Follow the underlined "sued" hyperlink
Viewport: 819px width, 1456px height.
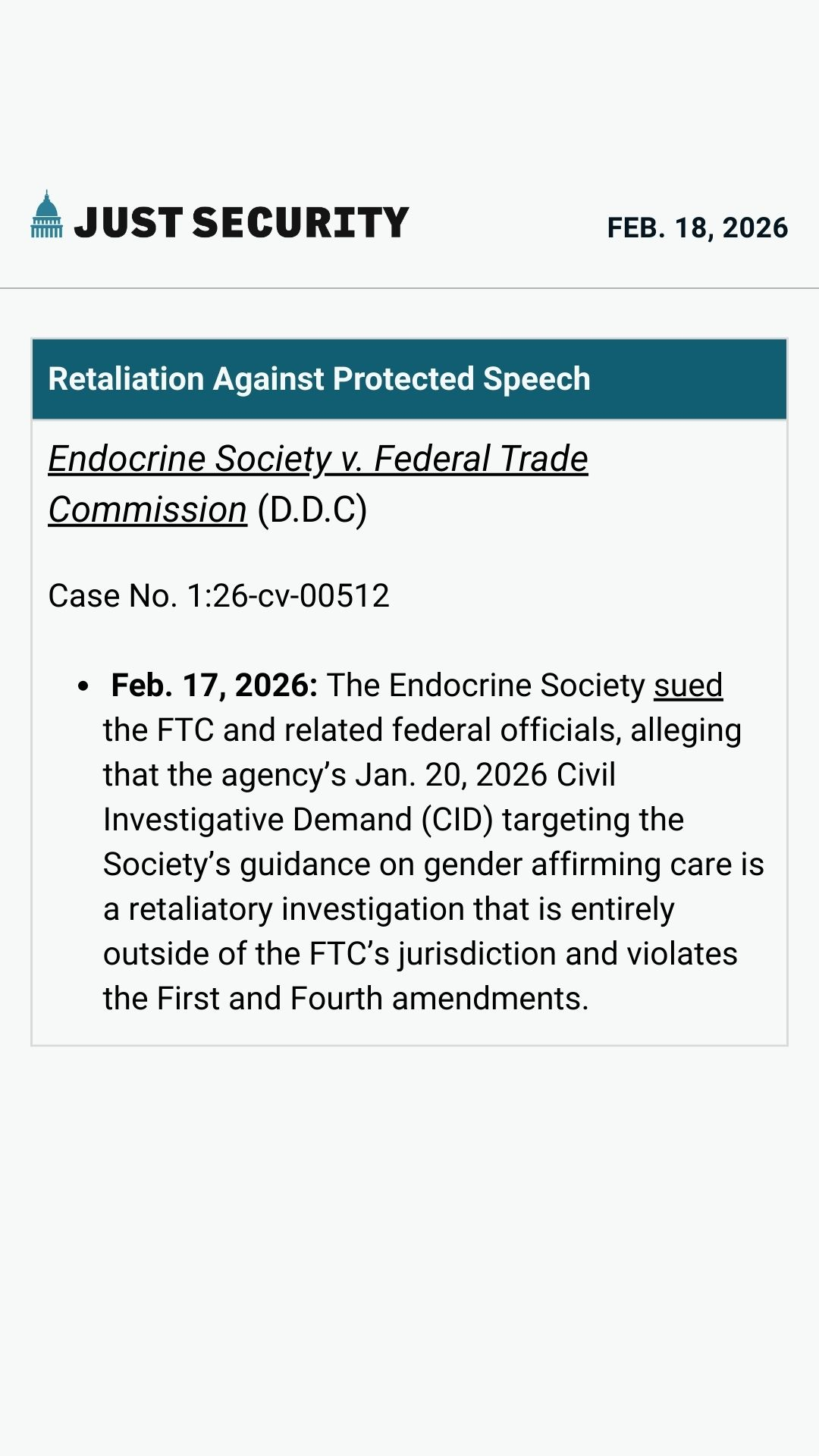(x=688, y=686)
